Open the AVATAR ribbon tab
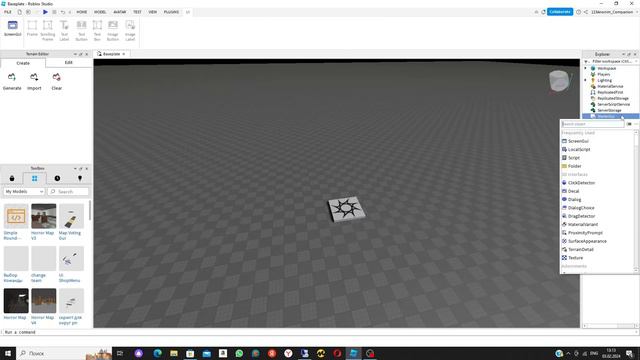This screenshot has height=360, width=640. tap(120, 12)
